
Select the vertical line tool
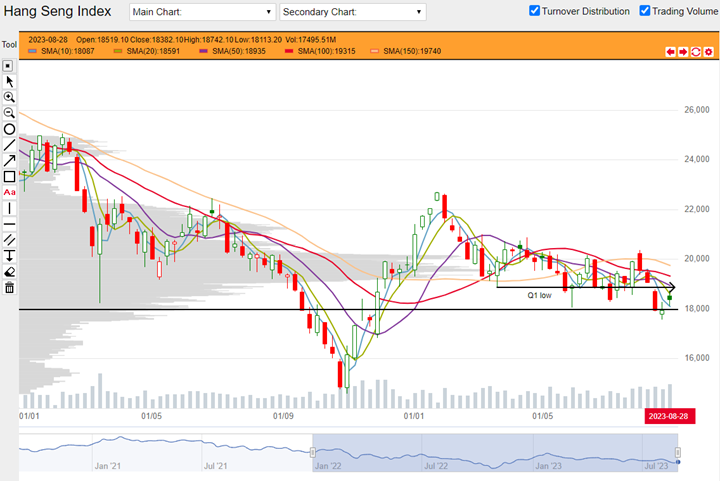click(x=9, y=208)
